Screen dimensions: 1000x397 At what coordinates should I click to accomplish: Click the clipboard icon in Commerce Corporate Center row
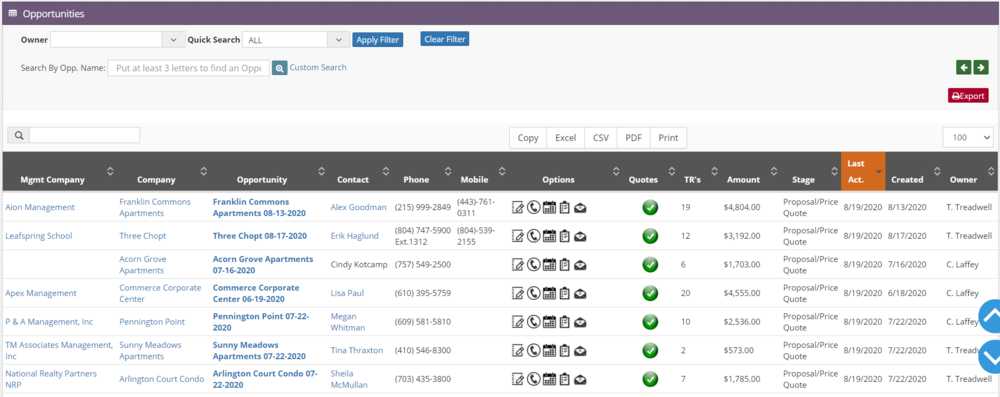click(x=564, y=293)
